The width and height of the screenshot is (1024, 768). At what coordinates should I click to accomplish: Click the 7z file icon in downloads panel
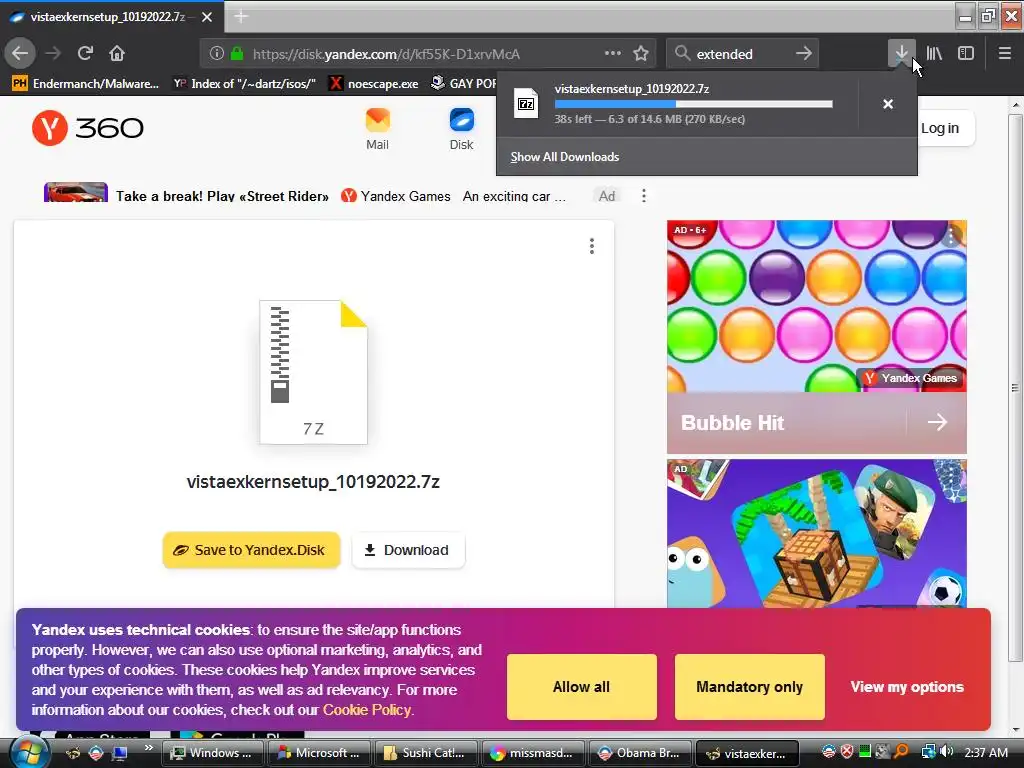coord(526,104)
